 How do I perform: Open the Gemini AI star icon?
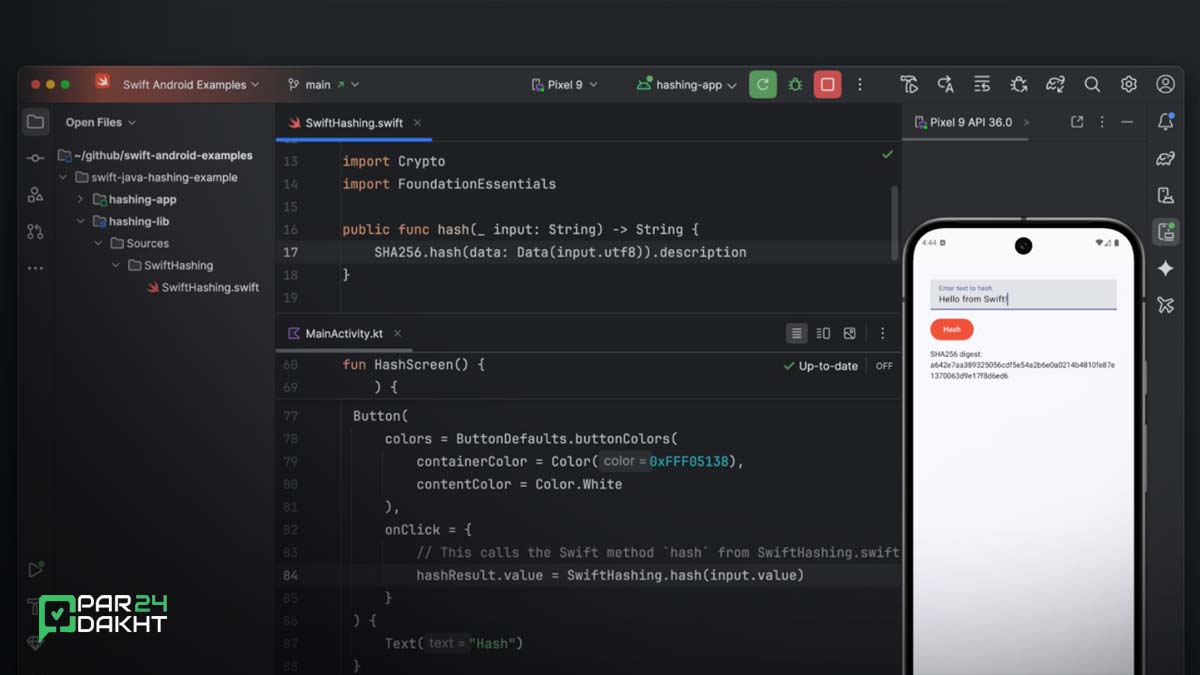click(x=1166, y=267)
